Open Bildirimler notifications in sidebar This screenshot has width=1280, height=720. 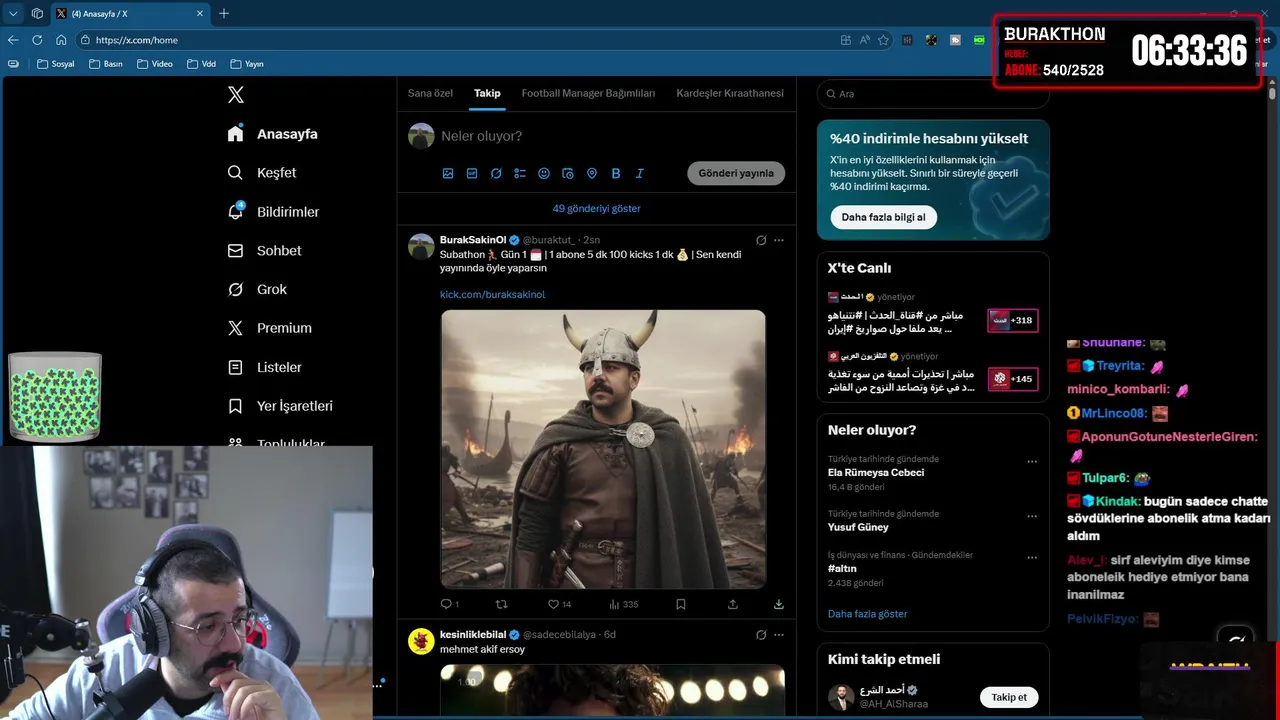coord(273,212)
